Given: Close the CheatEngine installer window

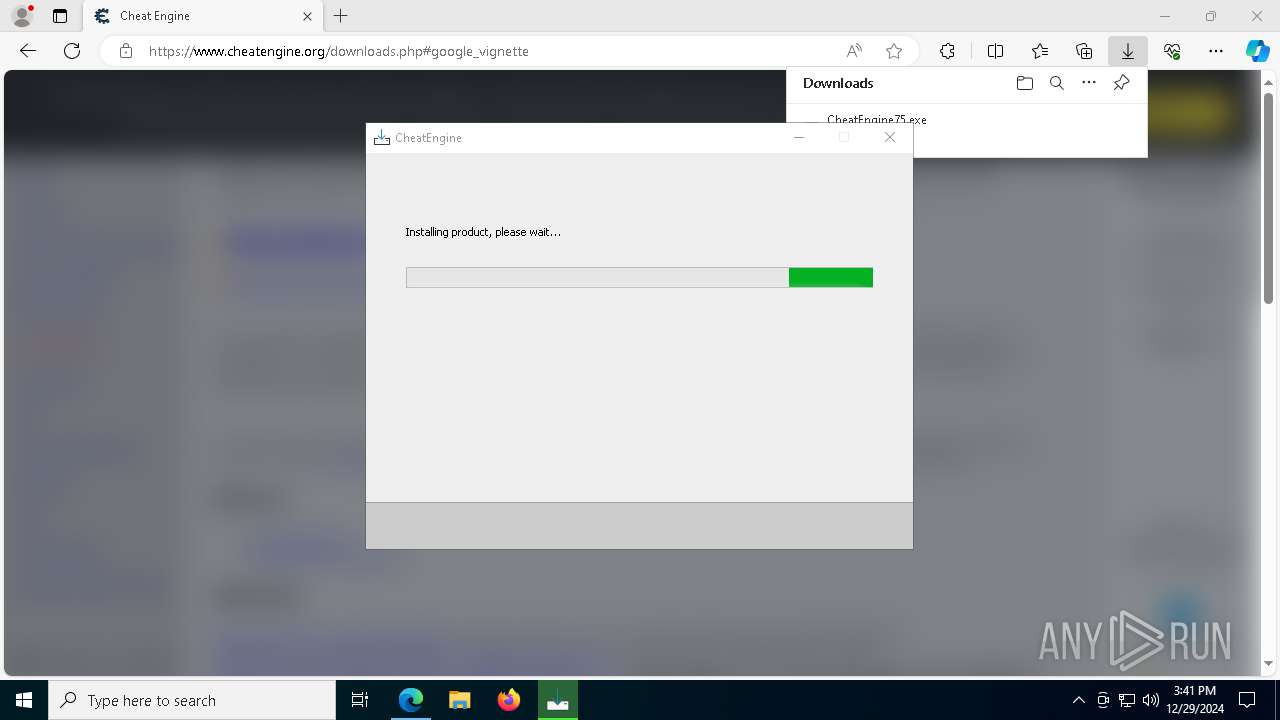Looking at the screenshot, I should 890,138.
